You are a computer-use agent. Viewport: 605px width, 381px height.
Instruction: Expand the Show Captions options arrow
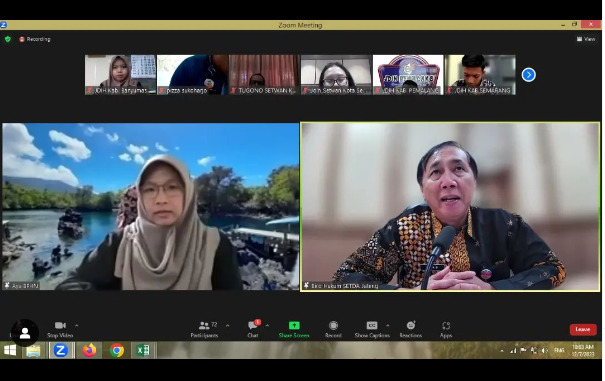(x=388, y=325)
